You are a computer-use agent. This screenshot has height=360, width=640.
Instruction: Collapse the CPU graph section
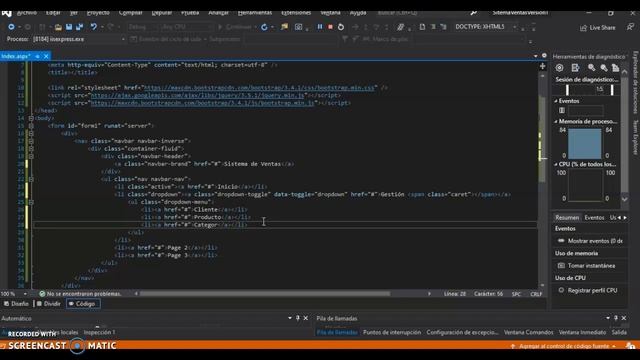pos(556,164)
